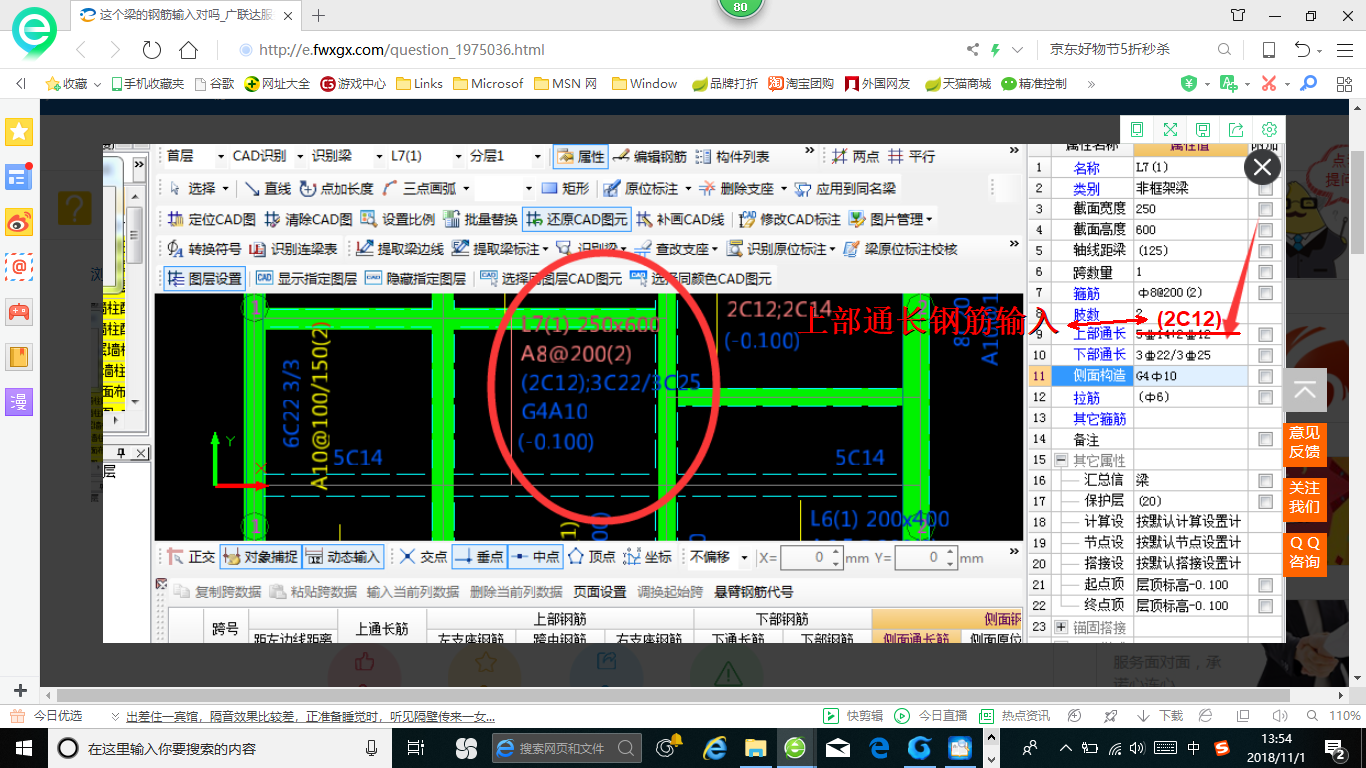1366x768 pixels.
Task: Click the browser back arrow
Action: (81, 50)
